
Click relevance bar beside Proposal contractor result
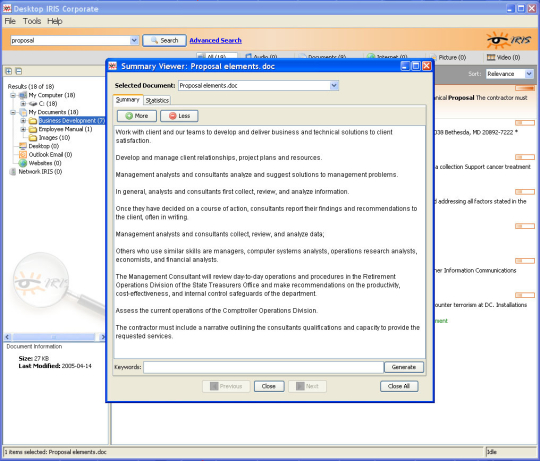coord(525,88)
